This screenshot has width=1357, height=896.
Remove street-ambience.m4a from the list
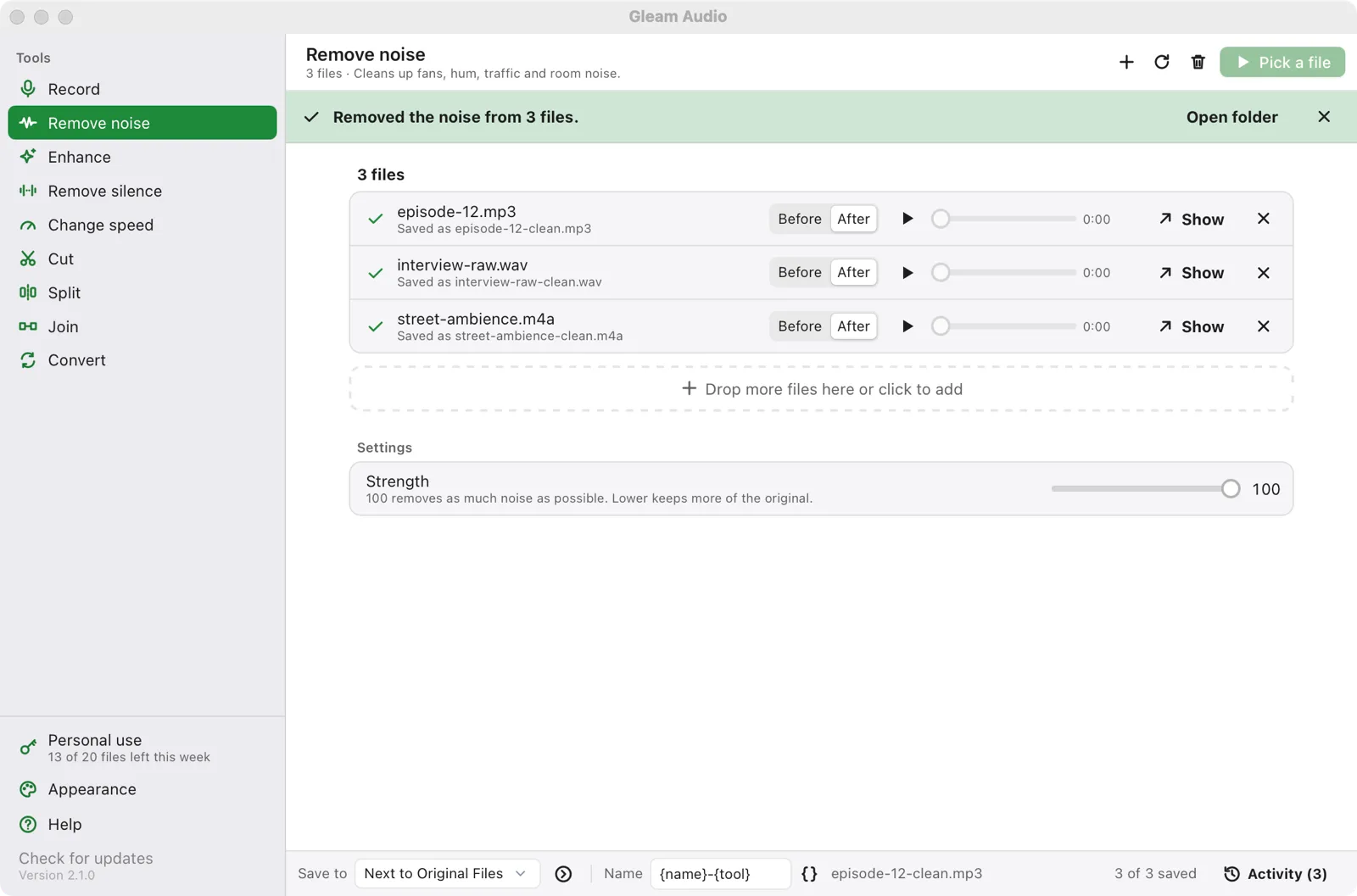(1263, 326)
